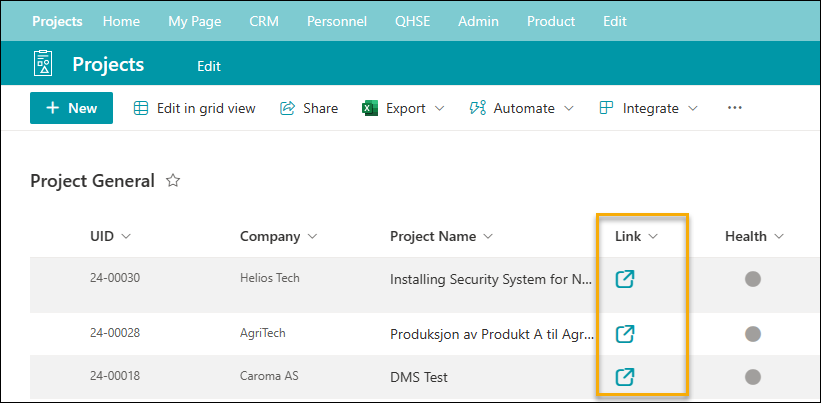Viewport: 821px width, 403px height.
Task: Open project Produksjon av Produkt A
Action: (491, 334)
